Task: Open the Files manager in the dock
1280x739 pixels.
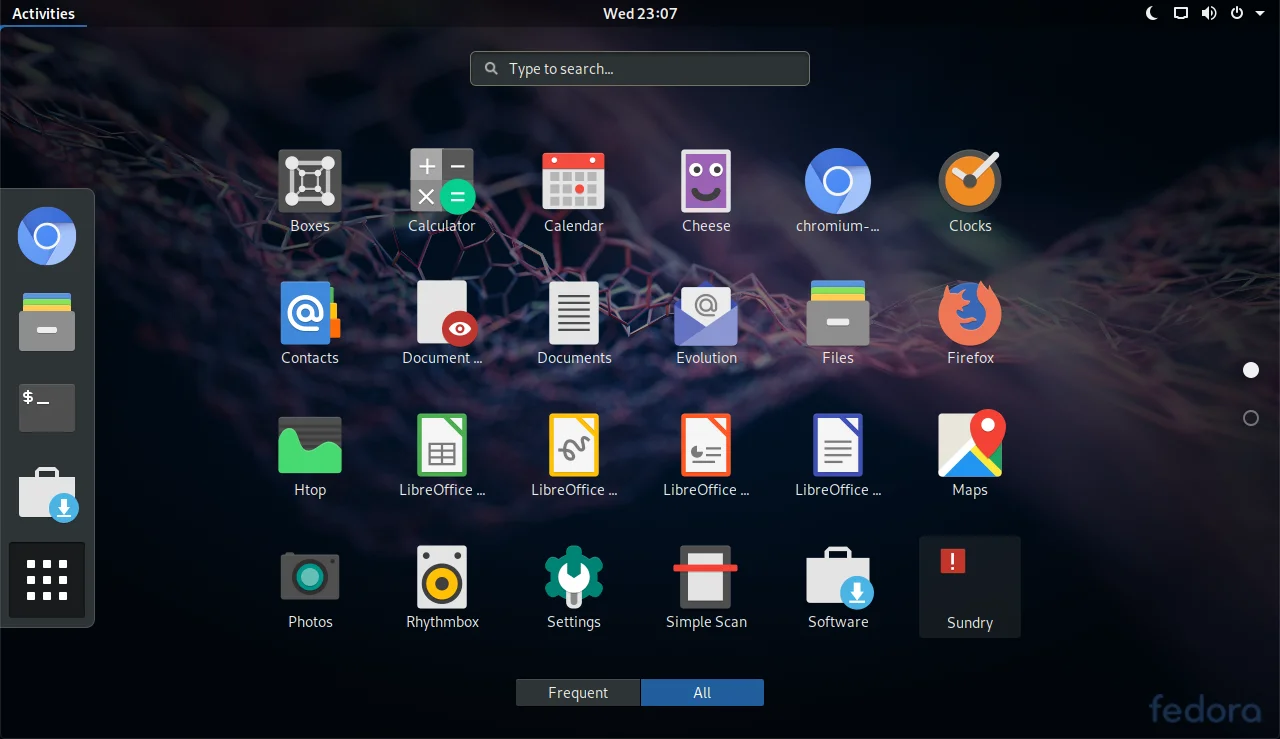Action: pyautogui.click(x=47, y=322)
